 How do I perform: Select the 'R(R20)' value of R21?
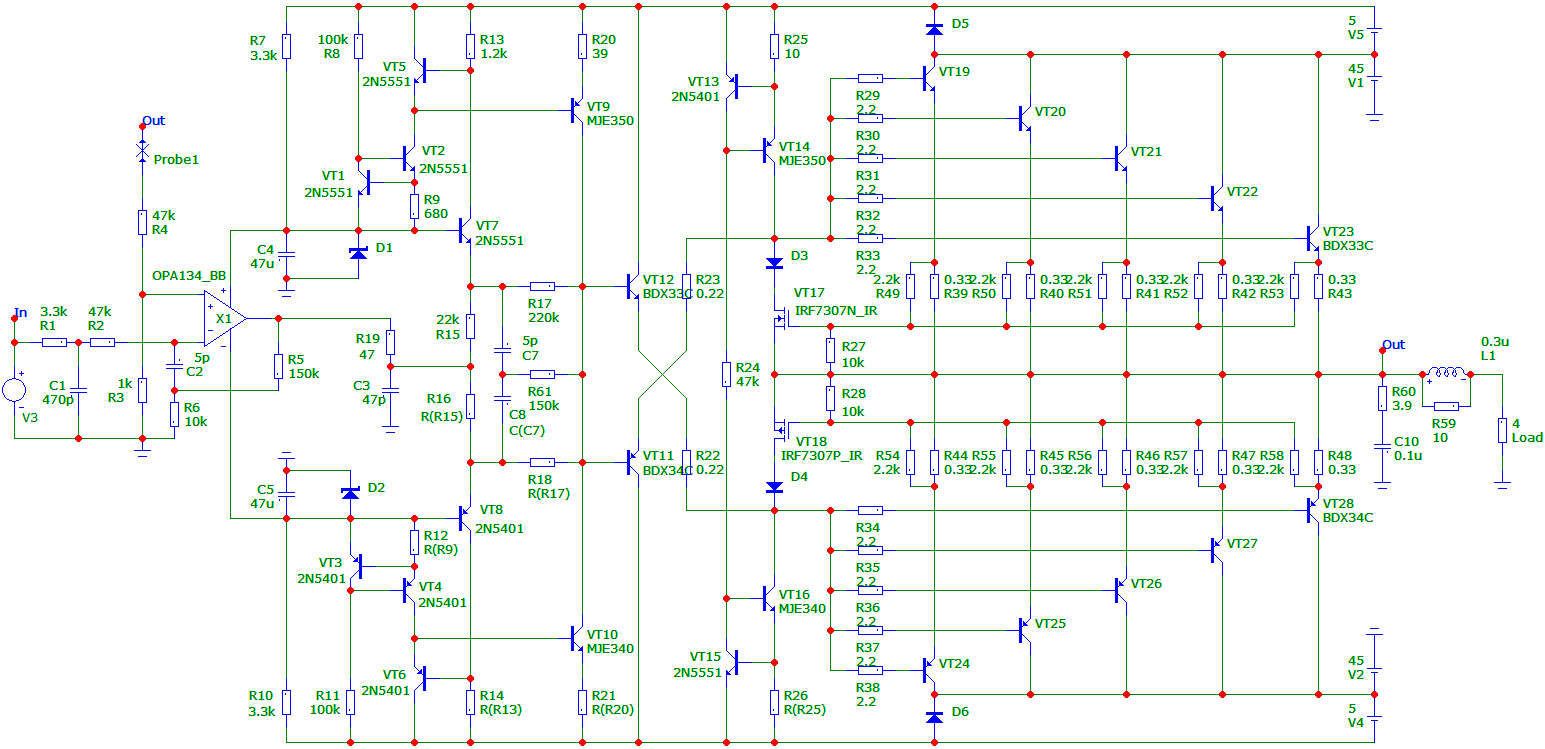click(614, 709)
